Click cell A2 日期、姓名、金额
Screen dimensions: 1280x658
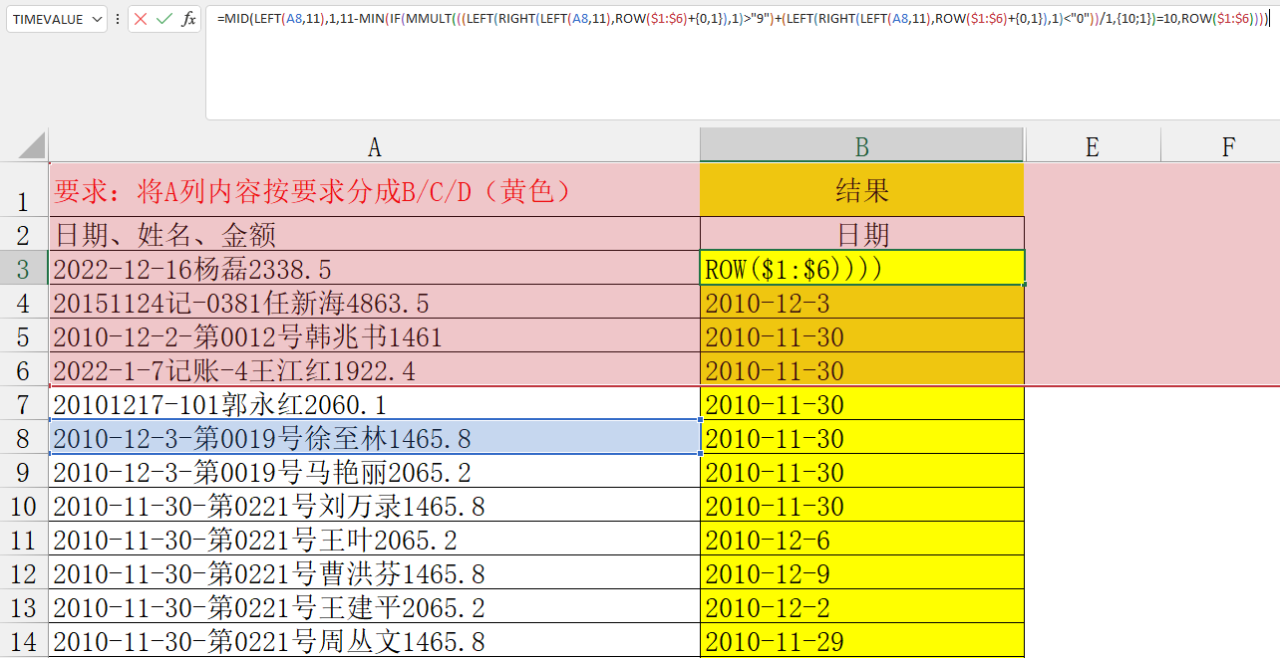coord(374,234)
